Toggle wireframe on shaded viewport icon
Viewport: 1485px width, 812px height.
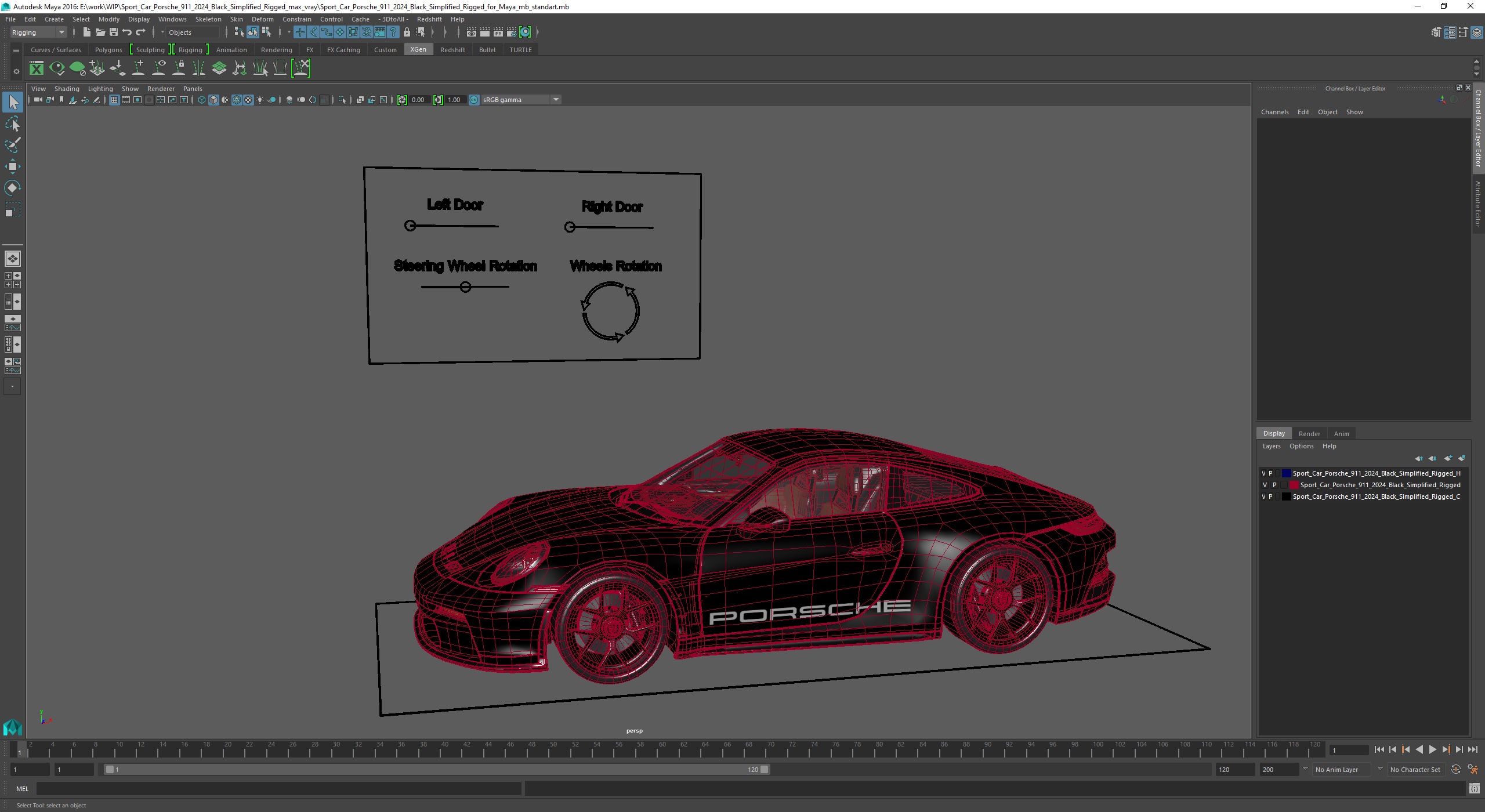(237, 100)
